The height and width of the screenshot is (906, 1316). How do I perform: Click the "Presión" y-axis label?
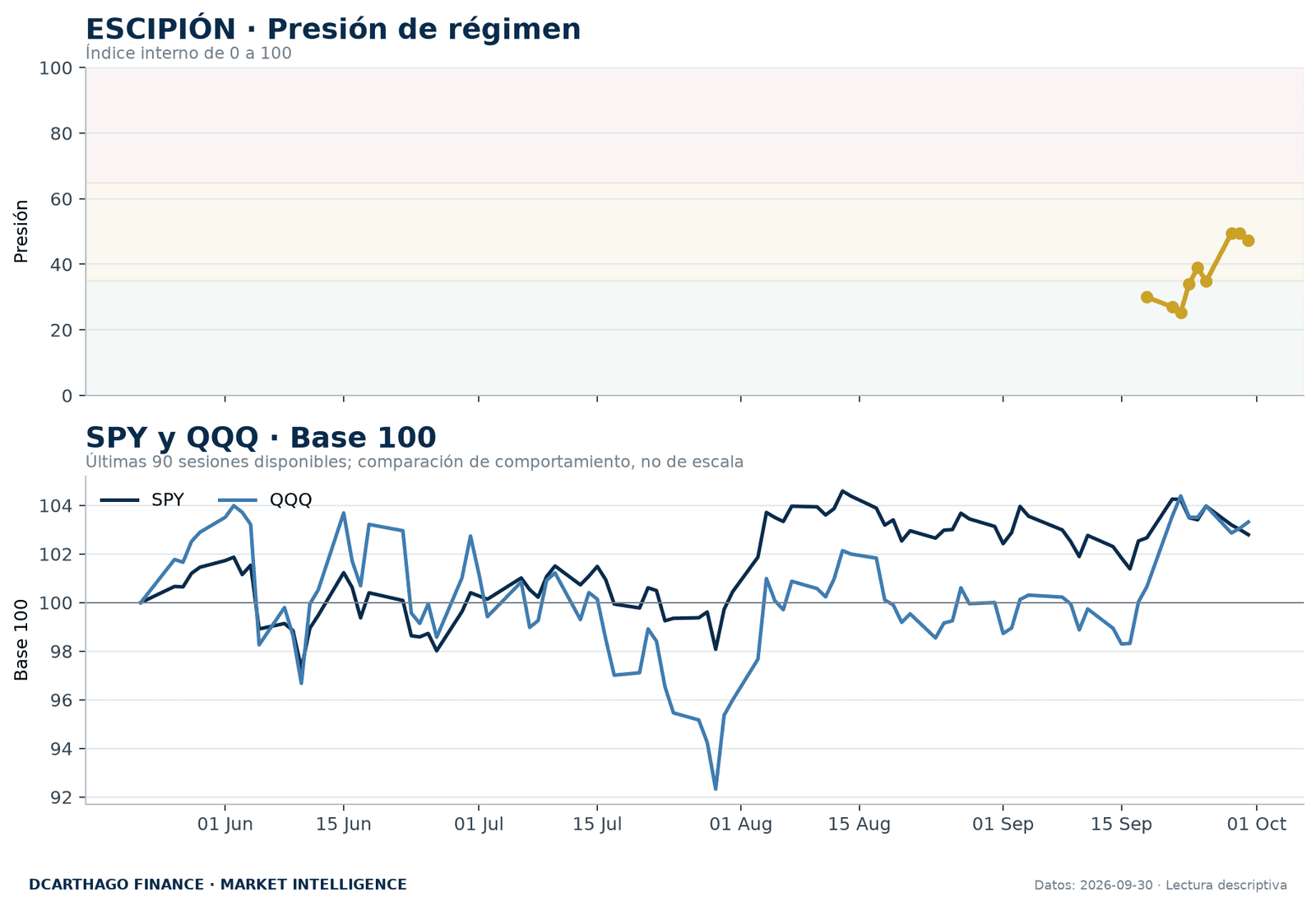tap(21, 231)
